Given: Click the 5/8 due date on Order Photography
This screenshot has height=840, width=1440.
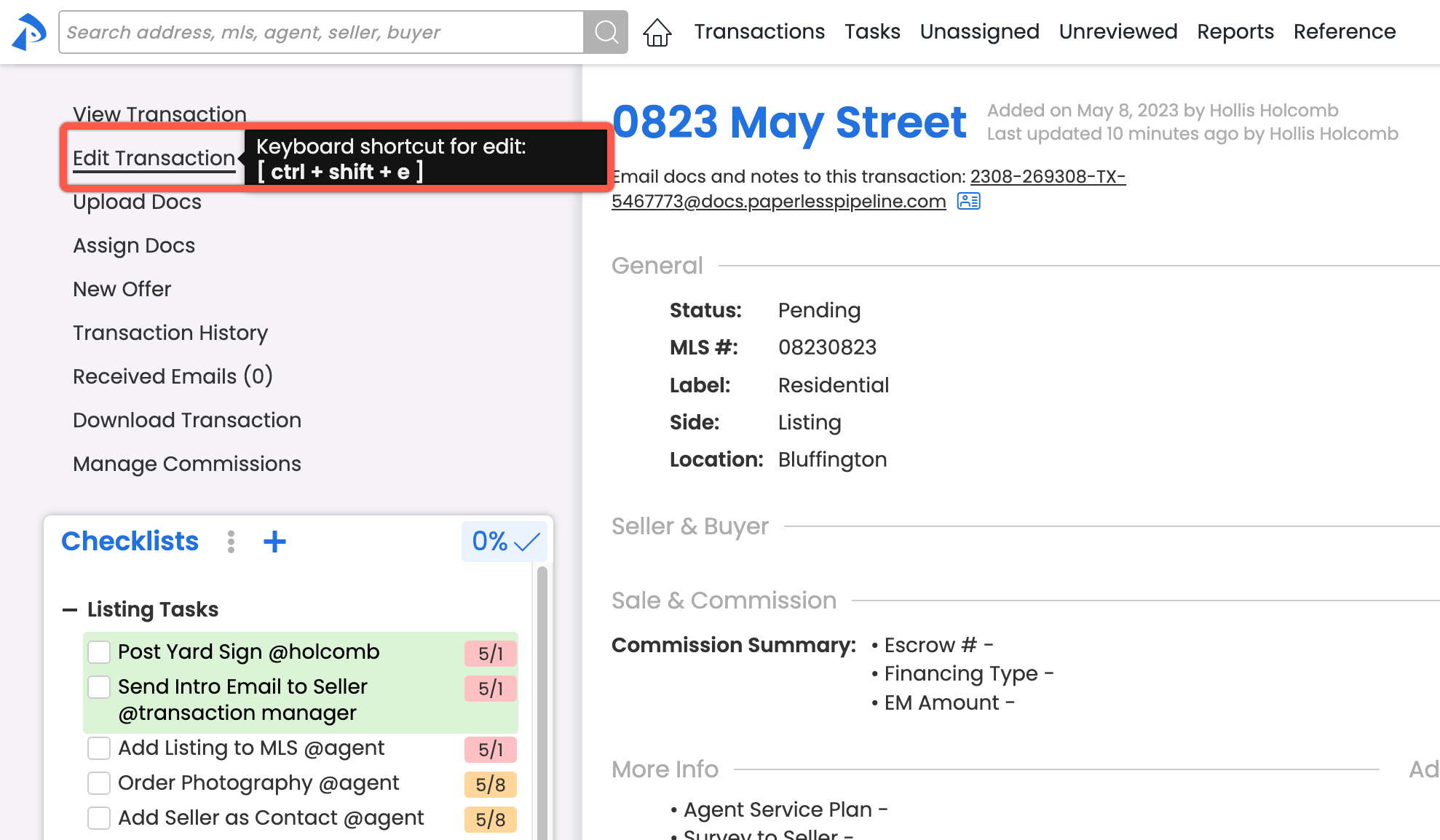Looking at the screenshot, I should click(490, 785).
